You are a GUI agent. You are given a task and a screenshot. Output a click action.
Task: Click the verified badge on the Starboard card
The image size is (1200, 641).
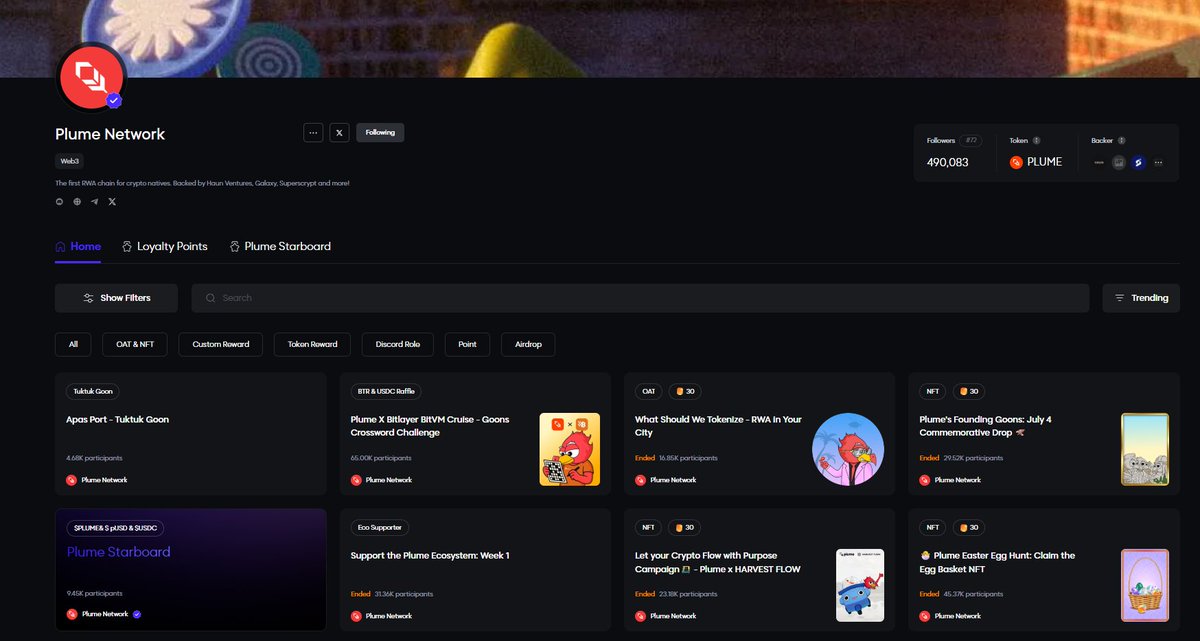(136, 614)
